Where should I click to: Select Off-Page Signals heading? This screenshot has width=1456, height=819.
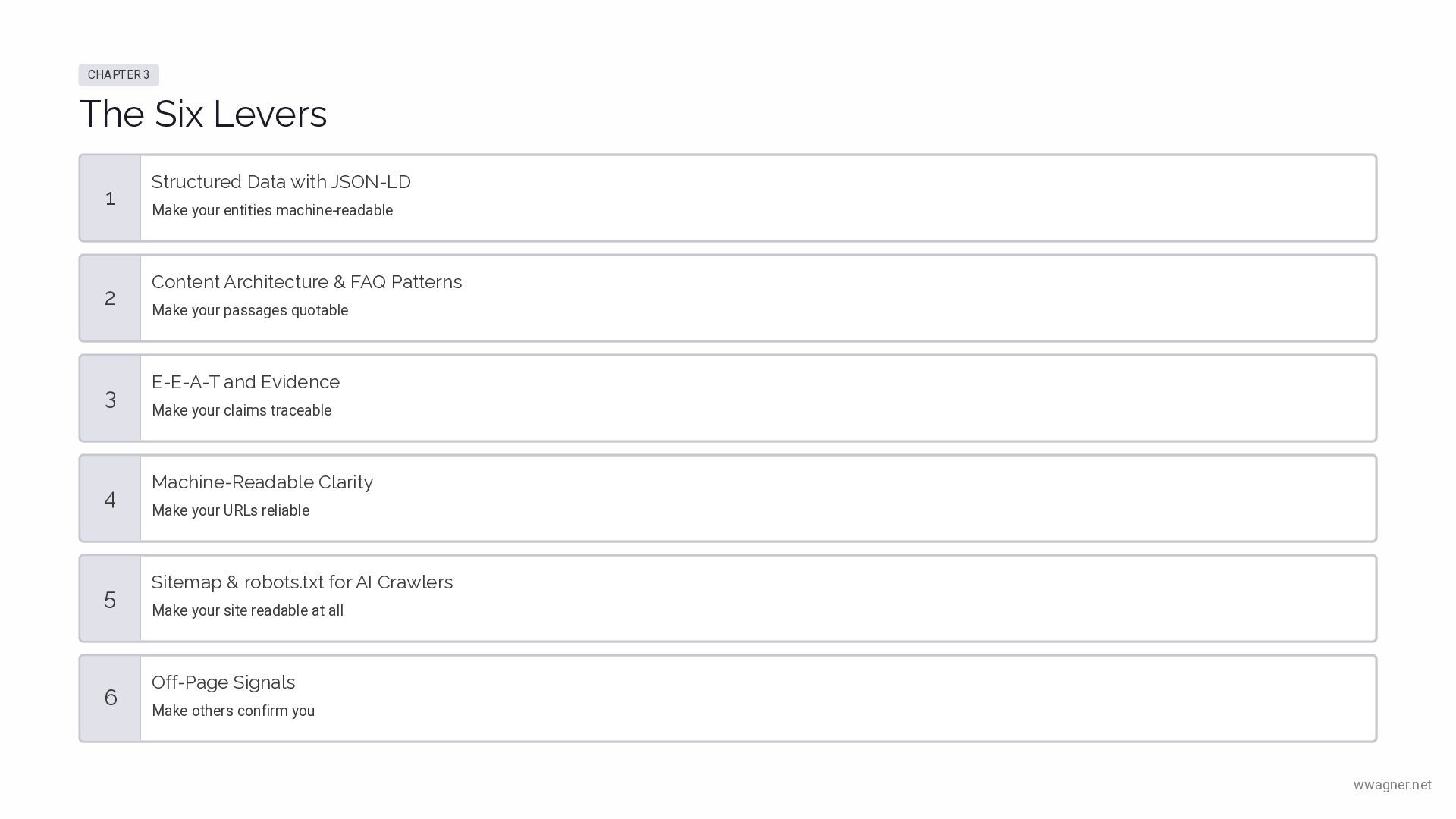pos(223,682)
